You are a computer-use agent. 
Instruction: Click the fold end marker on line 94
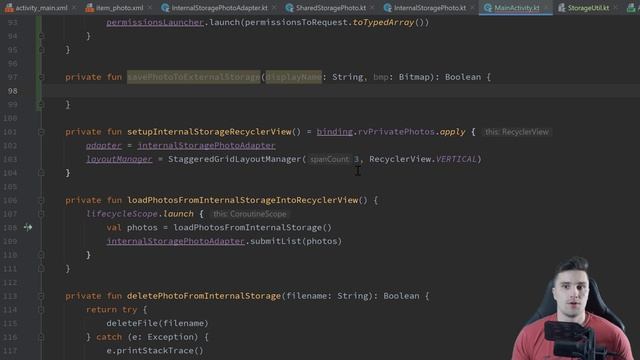(41, 36)
